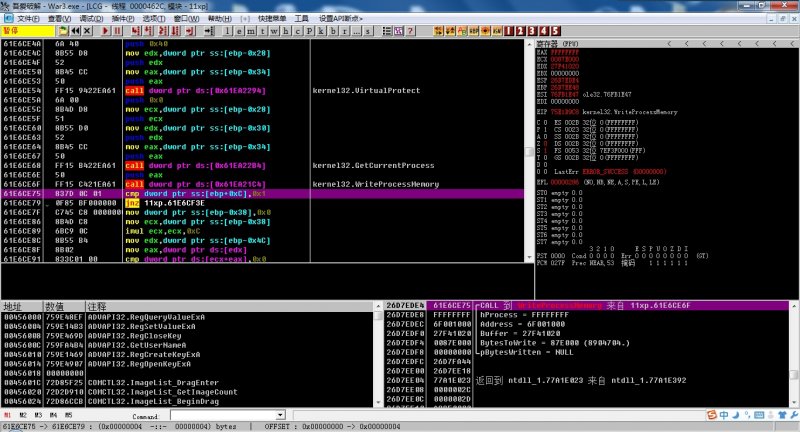Run program with the red play icon
The width and height of the screenshot is (800, 432).
[x=105, y=31]
